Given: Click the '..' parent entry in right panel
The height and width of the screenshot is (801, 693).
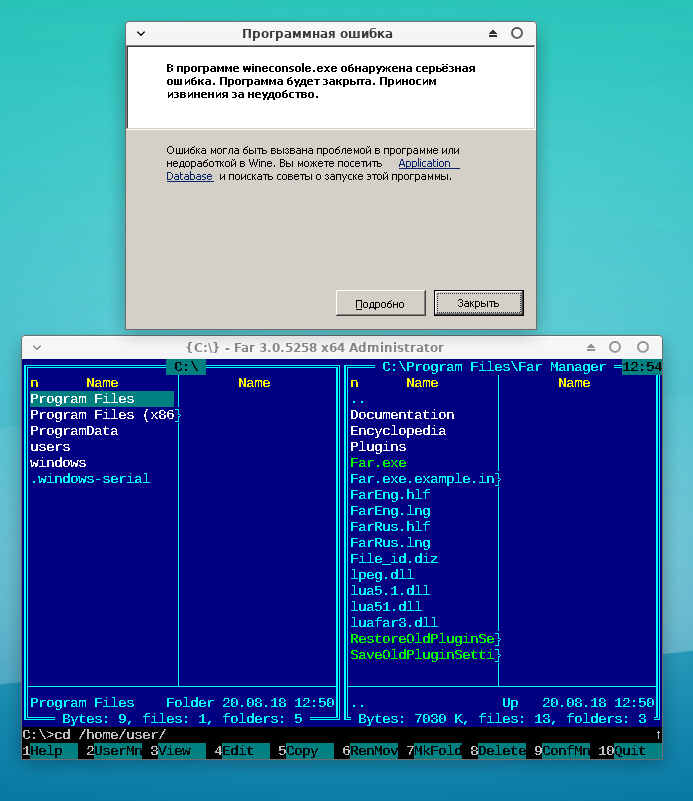Looking at the screenshot, I should 358,399.
